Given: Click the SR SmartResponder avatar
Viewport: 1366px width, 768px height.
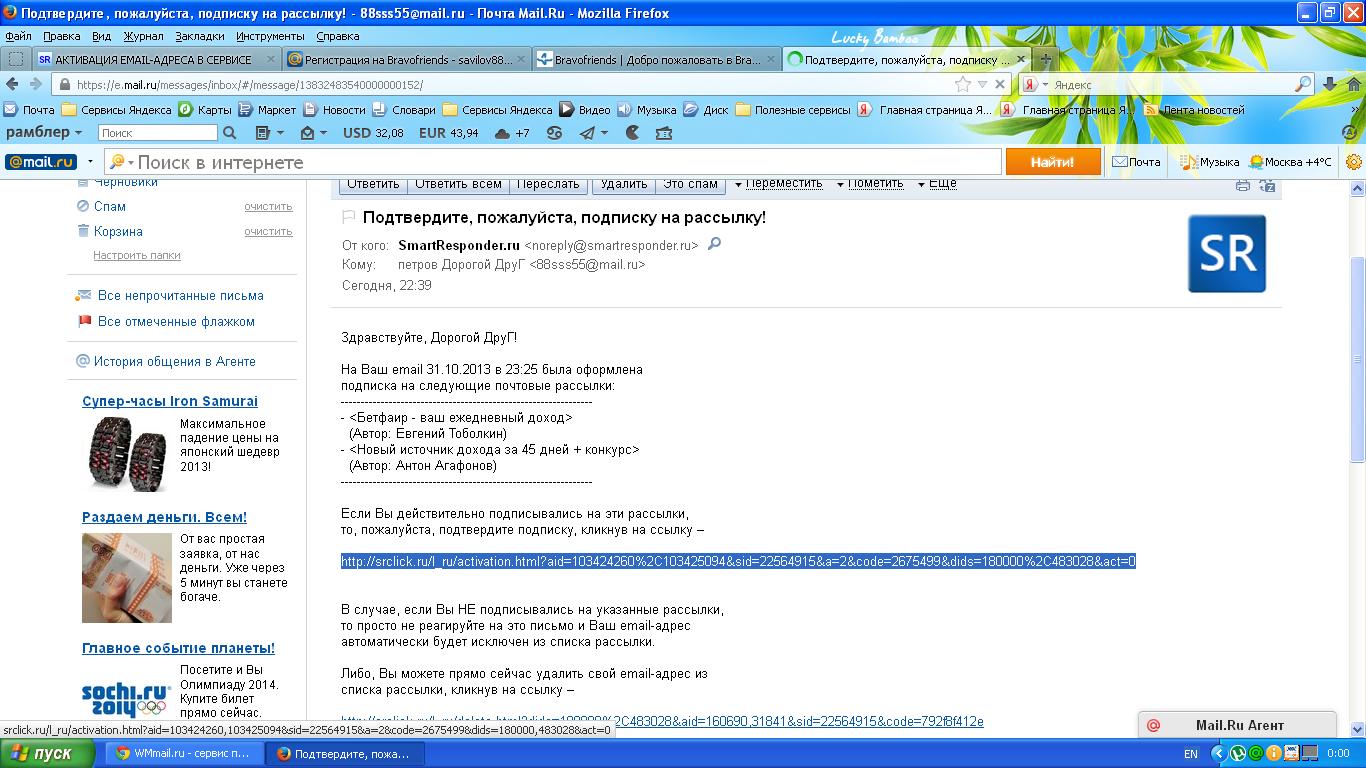Looking at the screenshot, I should pos(1227,253).
